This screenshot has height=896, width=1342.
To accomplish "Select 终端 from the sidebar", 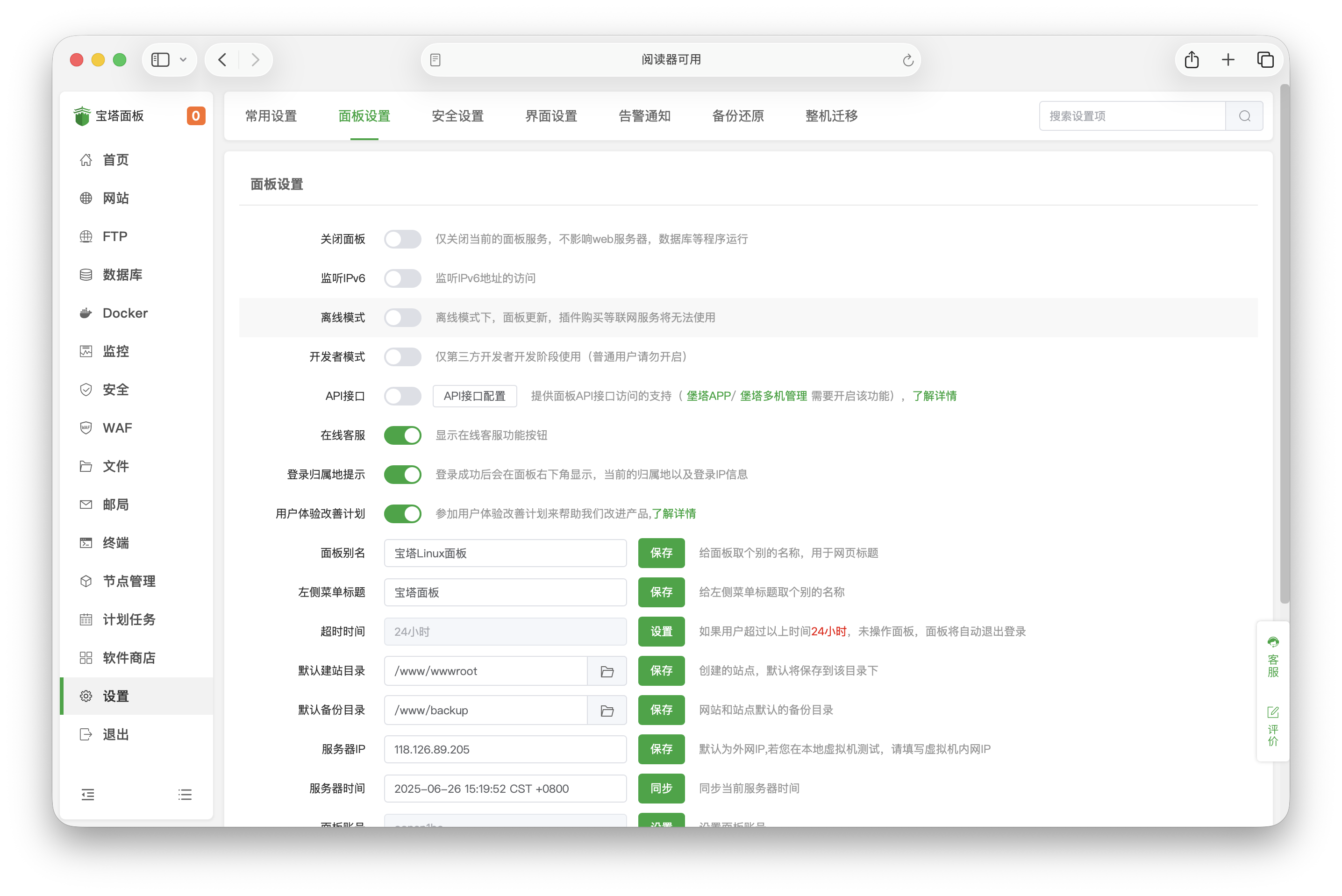I will coord(115,543).
